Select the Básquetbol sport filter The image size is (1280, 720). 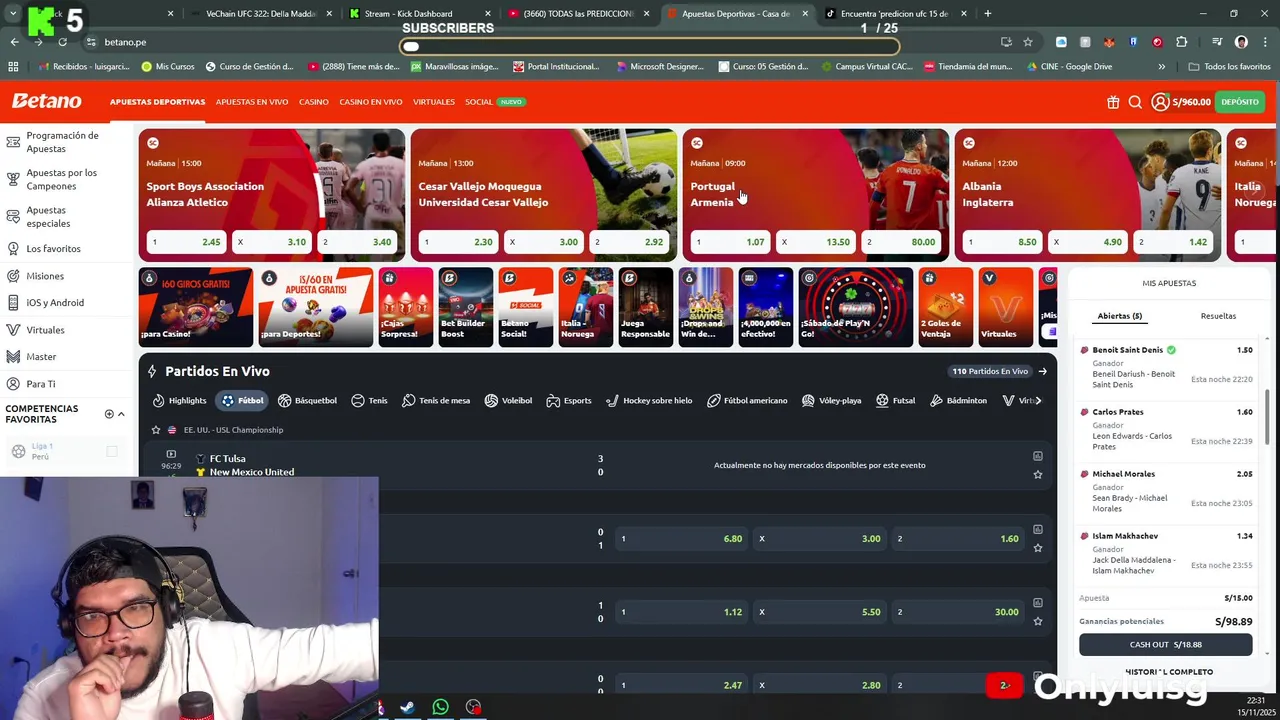click(307, 400)
